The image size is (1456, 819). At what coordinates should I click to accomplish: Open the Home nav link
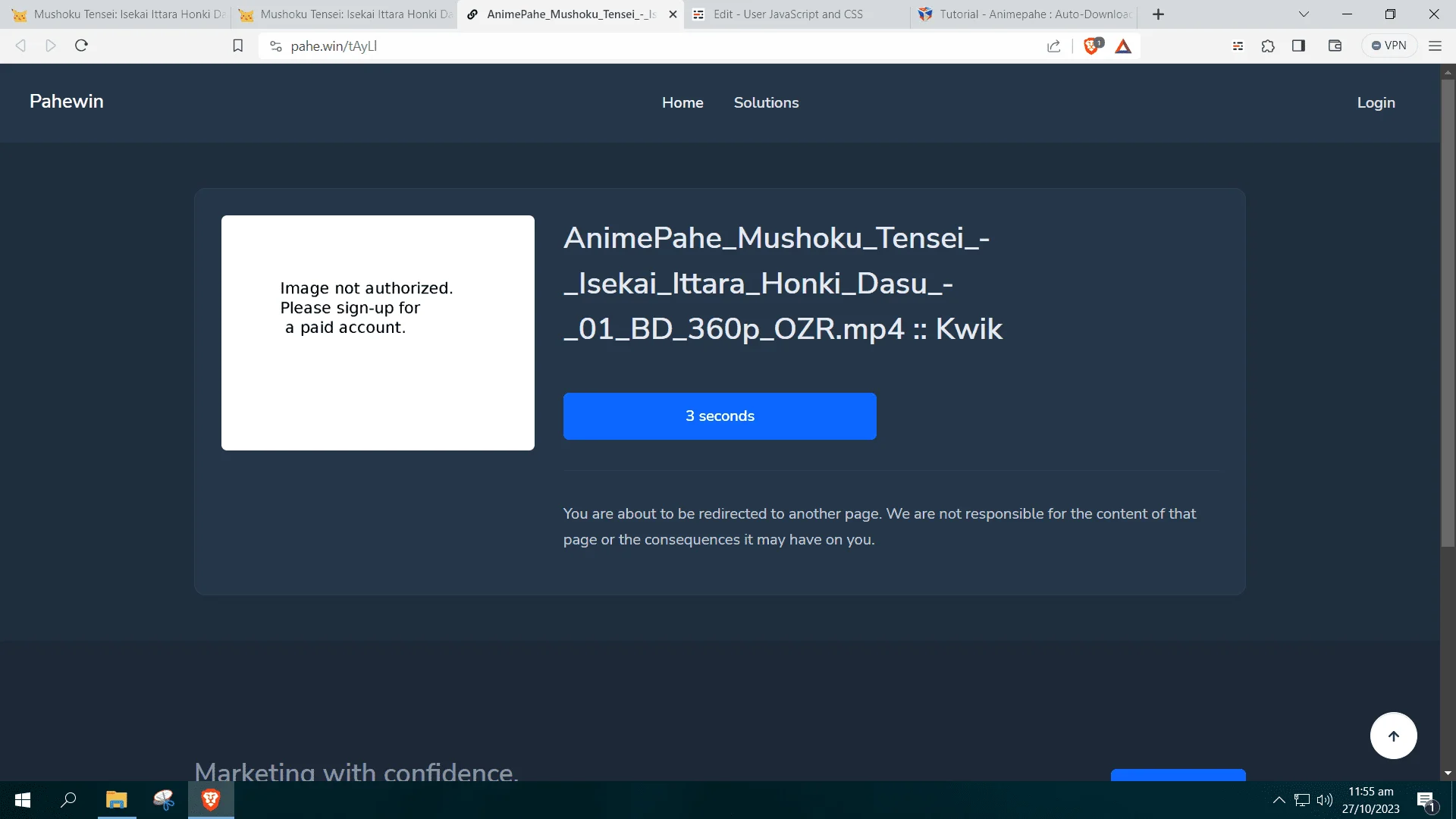[682, 102]
